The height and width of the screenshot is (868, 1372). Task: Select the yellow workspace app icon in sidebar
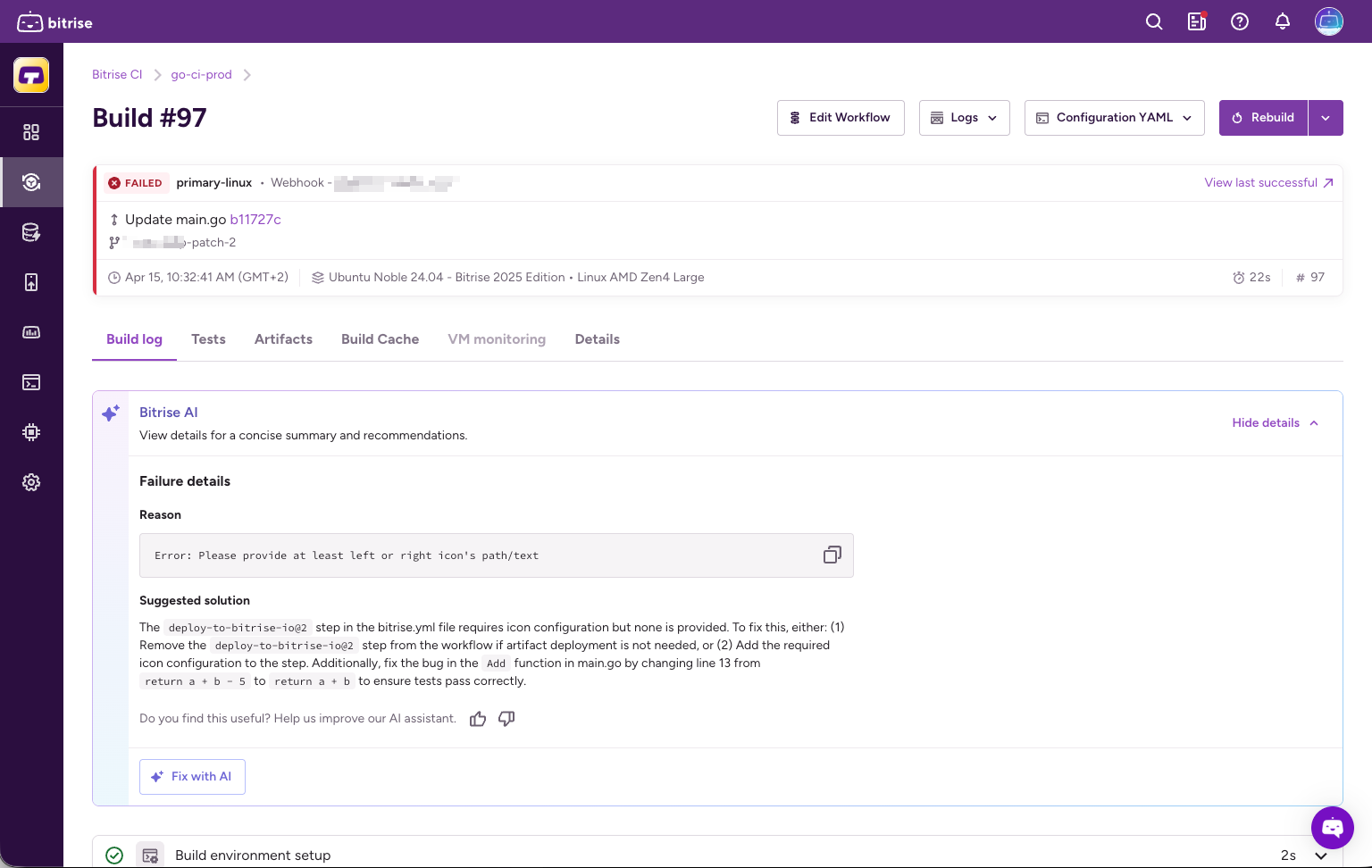tap(31, 75)
